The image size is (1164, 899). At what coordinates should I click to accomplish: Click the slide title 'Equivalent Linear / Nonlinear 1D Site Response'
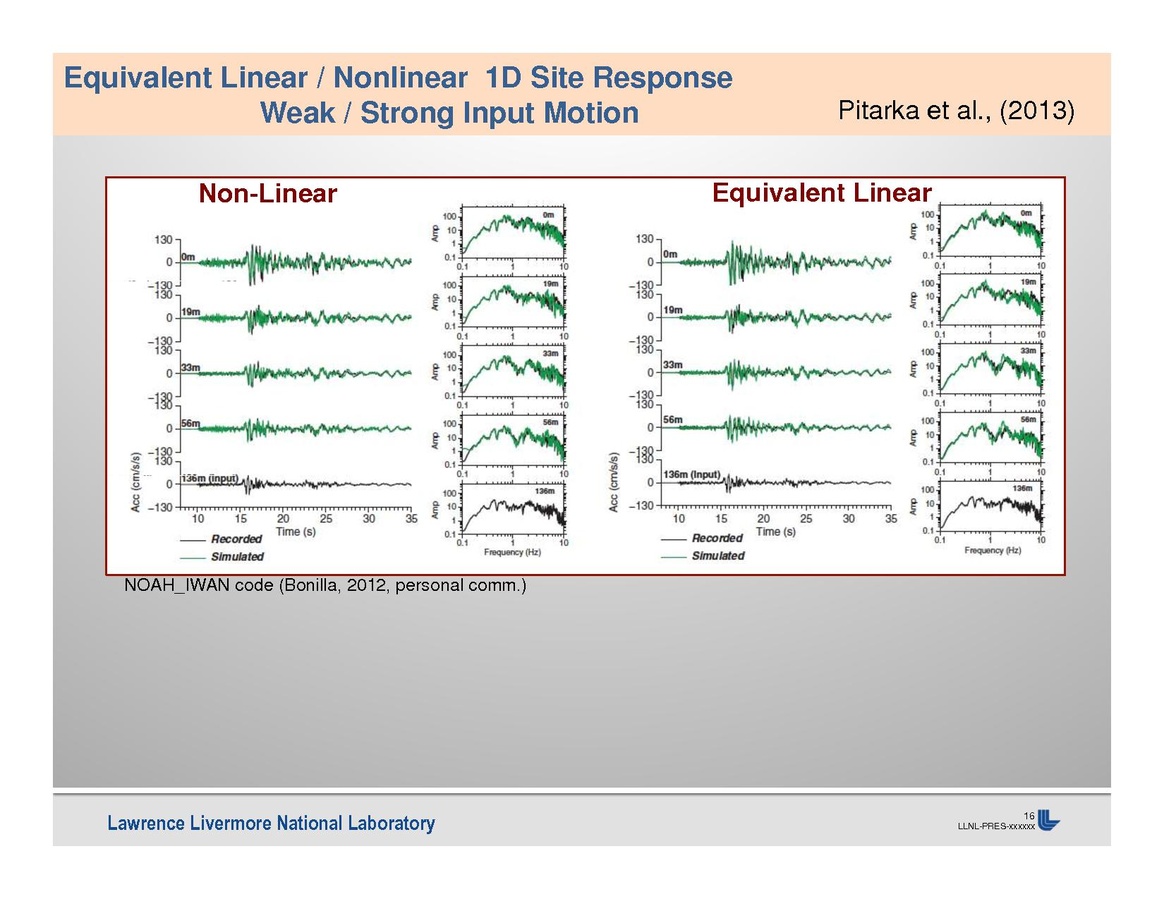(x=398, y=78)
